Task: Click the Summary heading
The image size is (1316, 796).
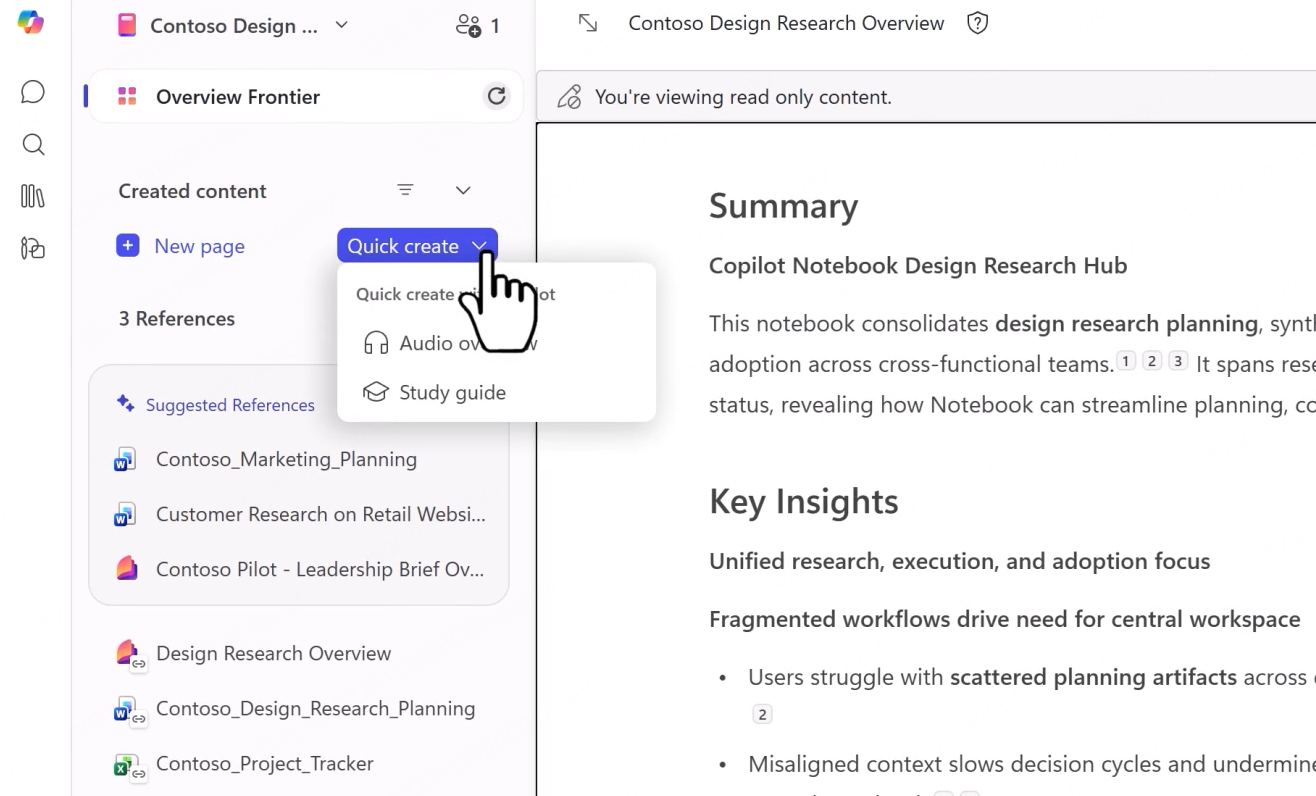Action: click(x=783, y=206)
